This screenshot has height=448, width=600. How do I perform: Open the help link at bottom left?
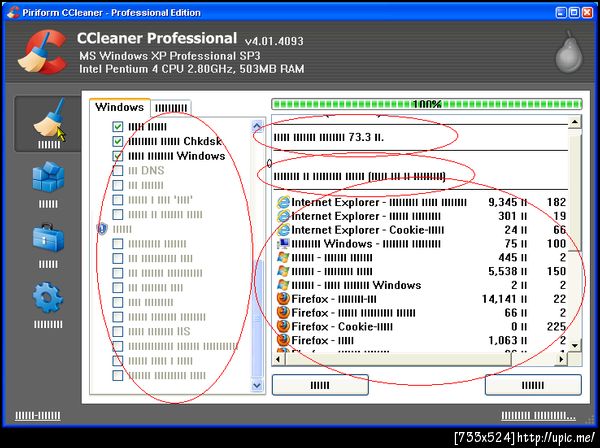coord(38,415)
